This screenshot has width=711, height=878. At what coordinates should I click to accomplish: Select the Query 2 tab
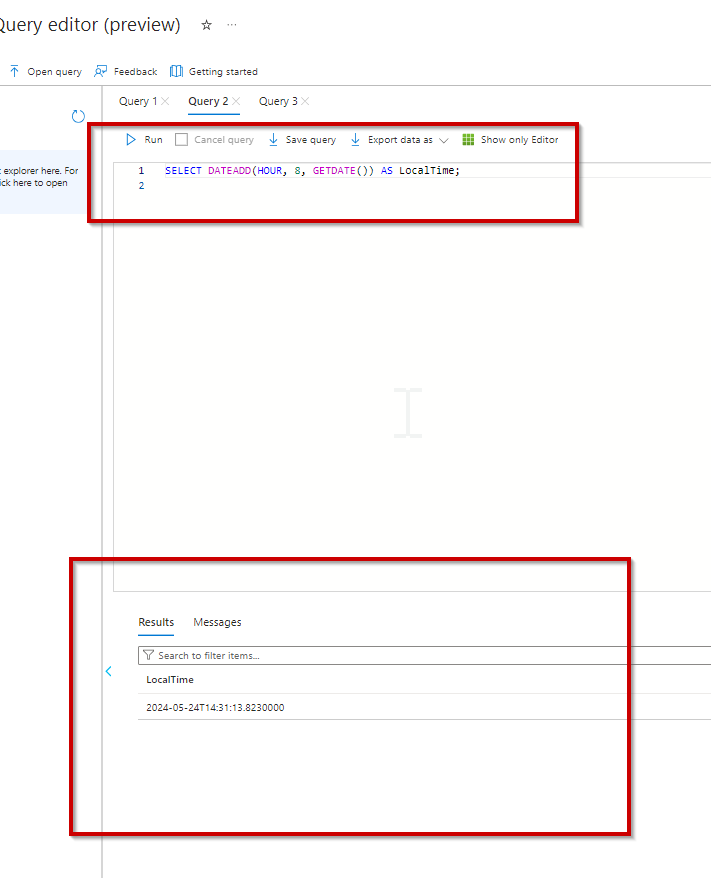pos(208,101)
